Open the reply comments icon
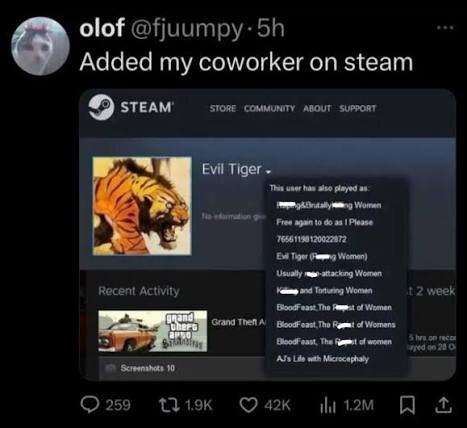467x428 pixels. click(x=90, y=405)
